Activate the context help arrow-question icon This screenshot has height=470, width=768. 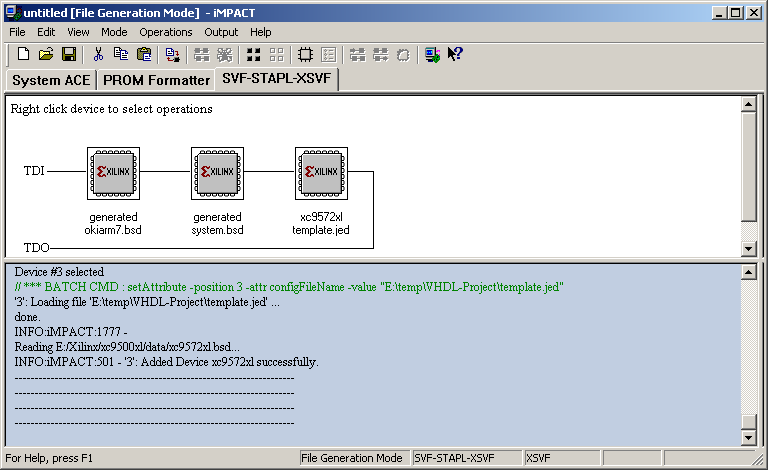point(455,54)
